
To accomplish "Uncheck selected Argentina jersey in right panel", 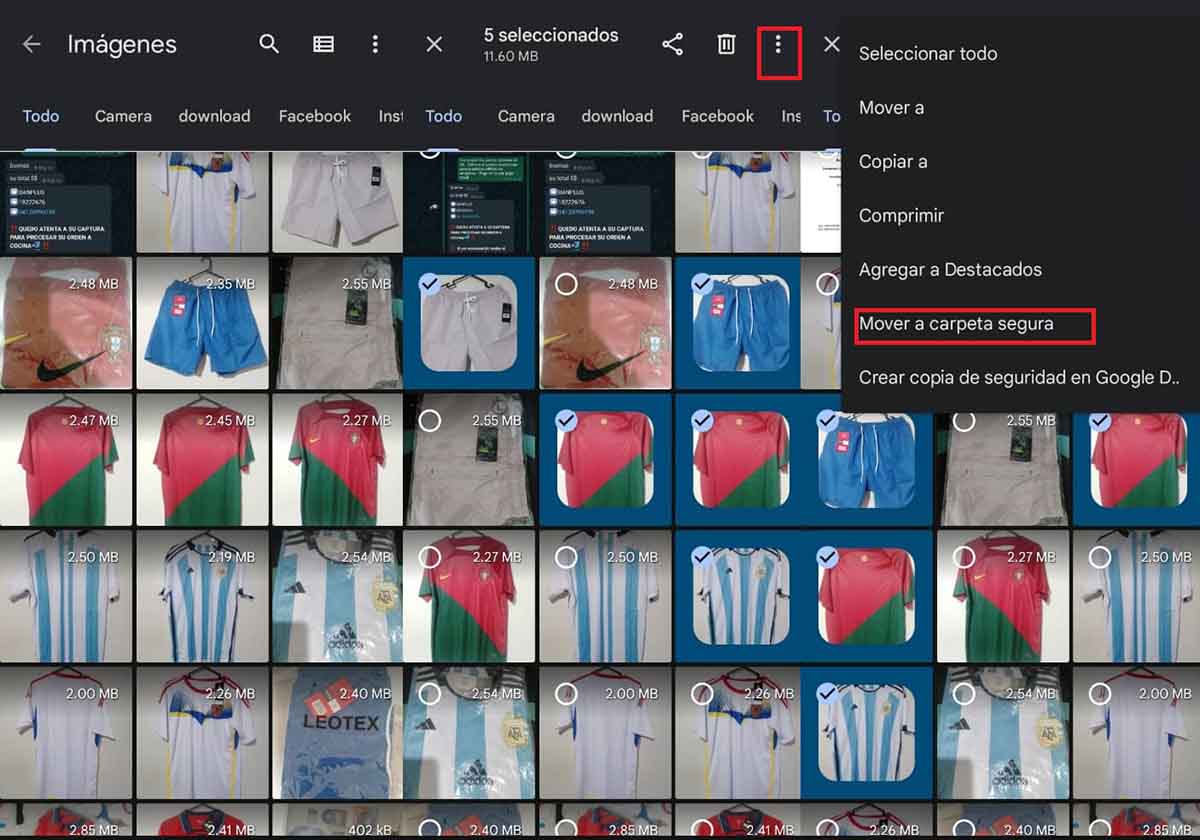I will tap(827, 693).
